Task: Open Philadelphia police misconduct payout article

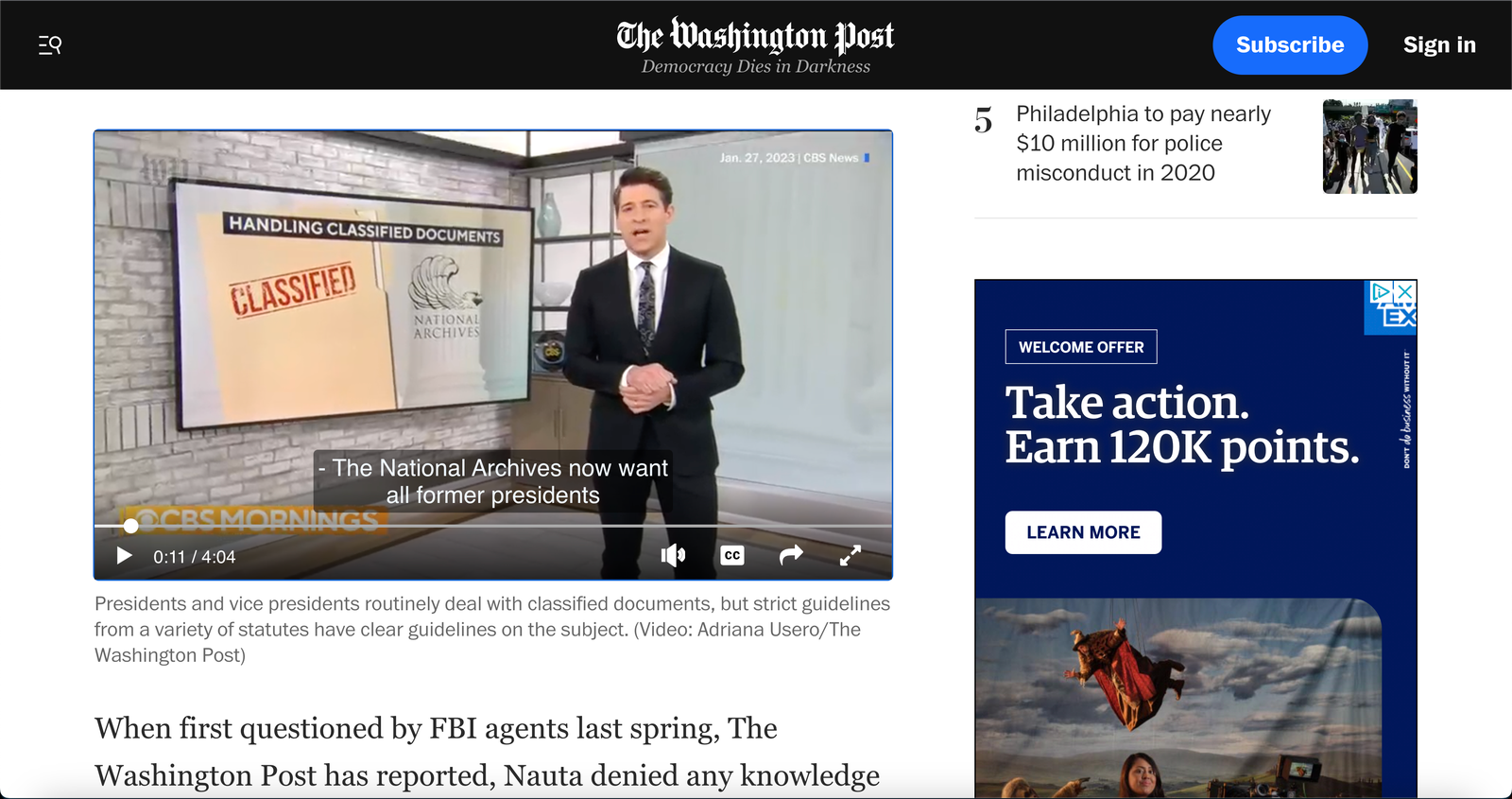Action: (x=1143, y=143)
